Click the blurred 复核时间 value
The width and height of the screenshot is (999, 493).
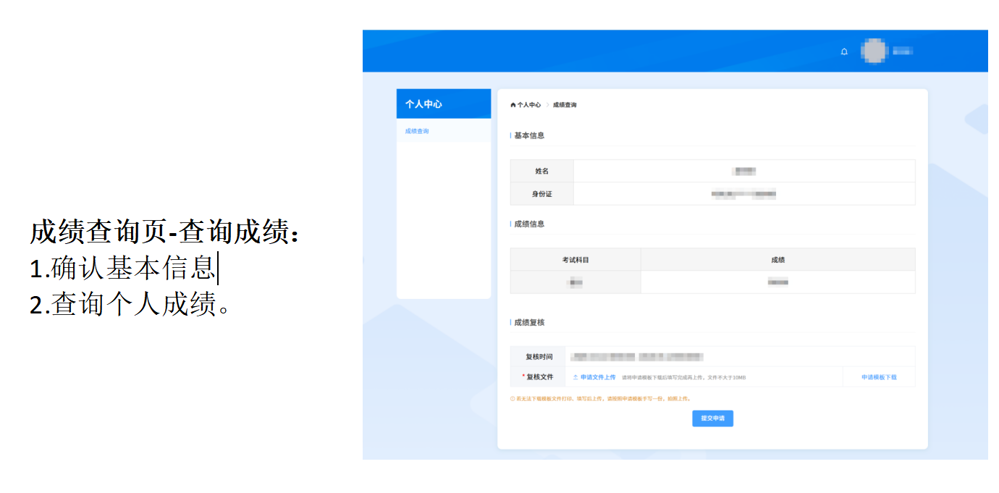click(637, 357)
